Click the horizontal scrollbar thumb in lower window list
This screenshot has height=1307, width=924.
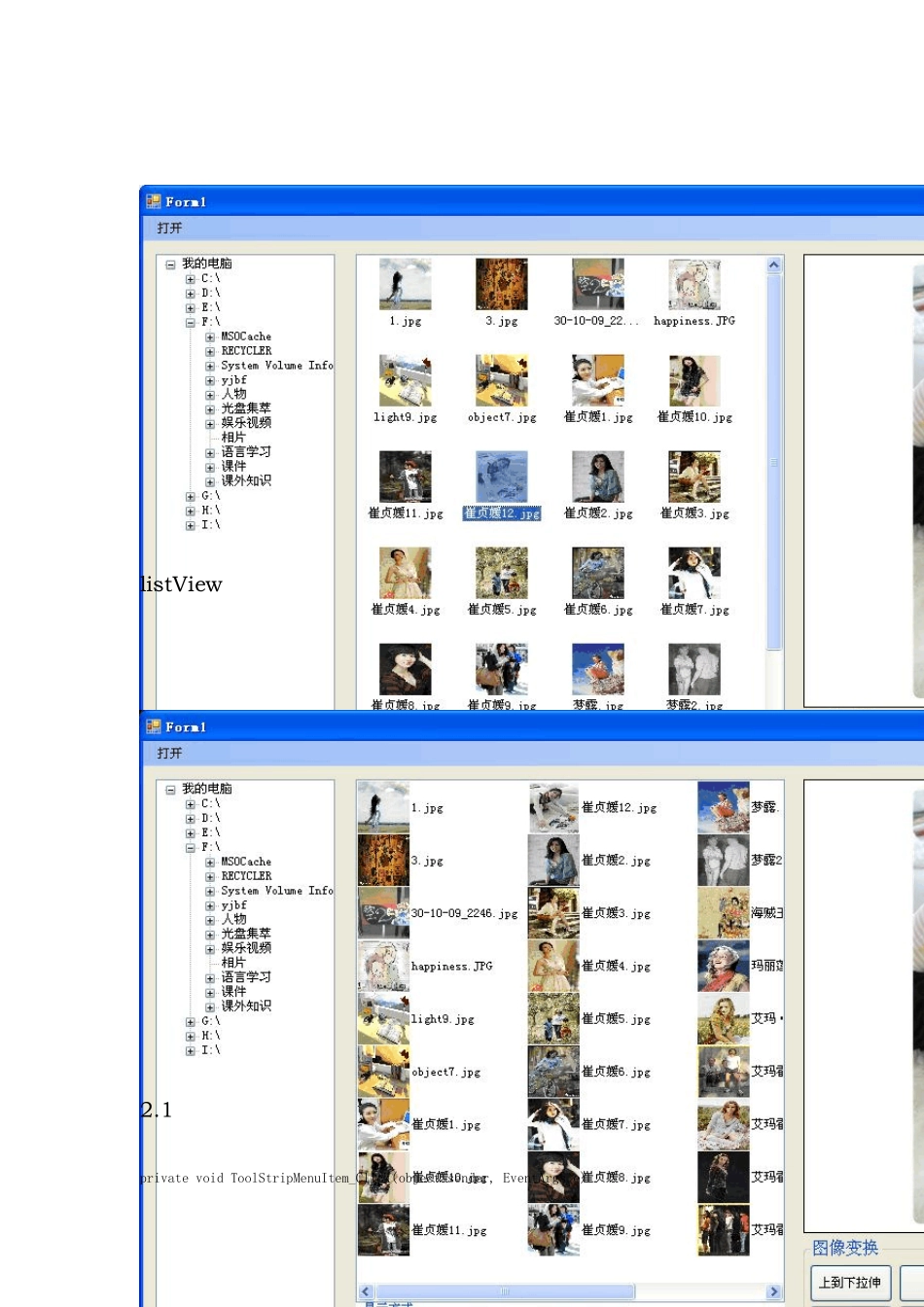pos(505,1291)
